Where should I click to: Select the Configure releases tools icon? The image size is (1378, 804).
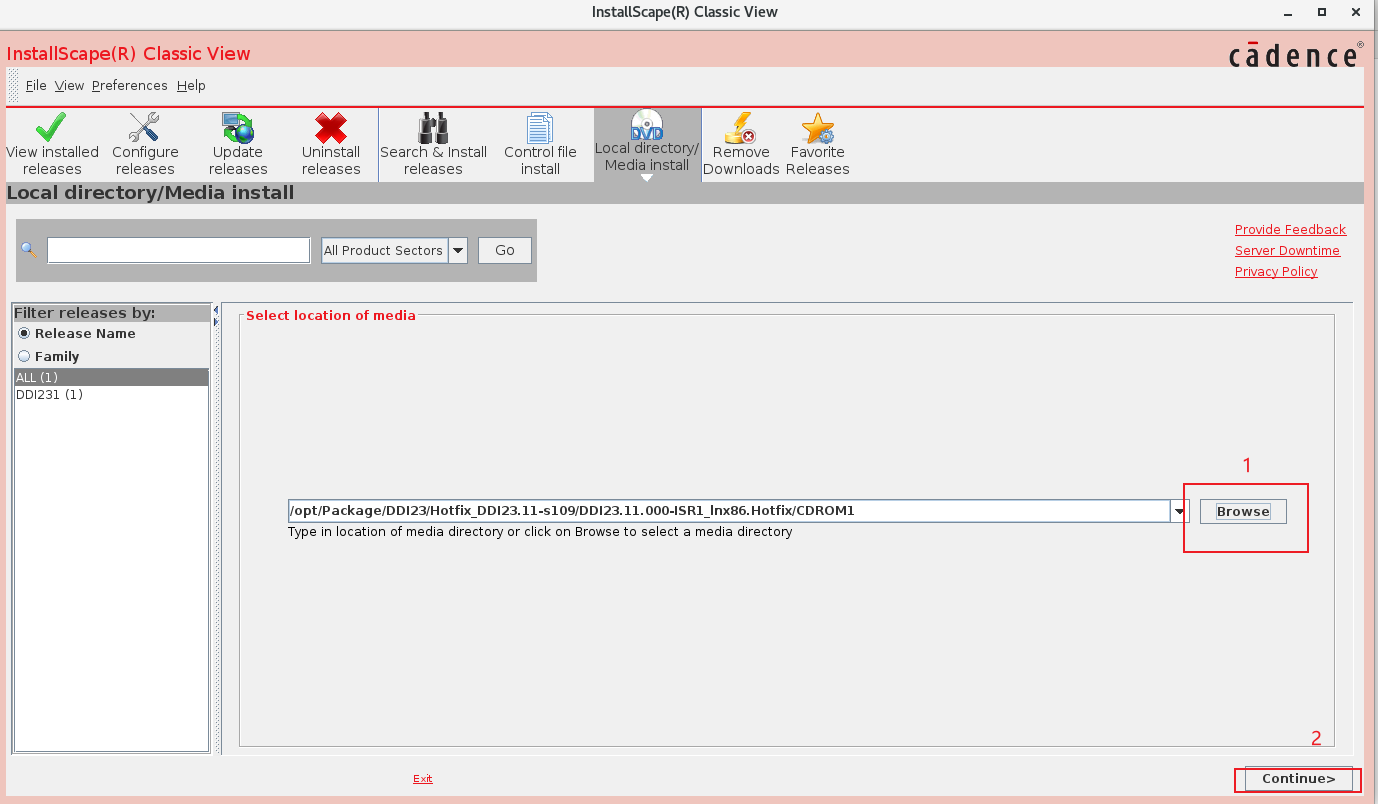pos(145,129)
